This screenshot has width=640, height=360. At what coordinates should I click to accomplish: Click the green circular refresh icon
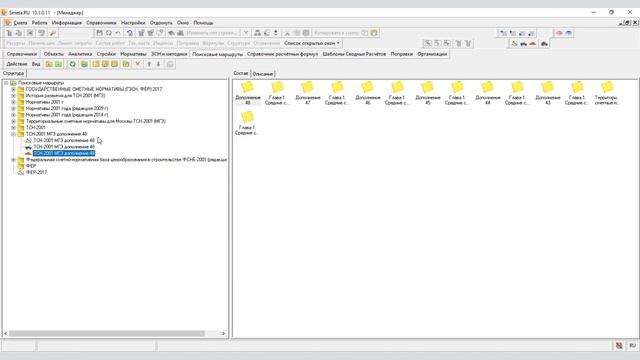tap(73, 64)
